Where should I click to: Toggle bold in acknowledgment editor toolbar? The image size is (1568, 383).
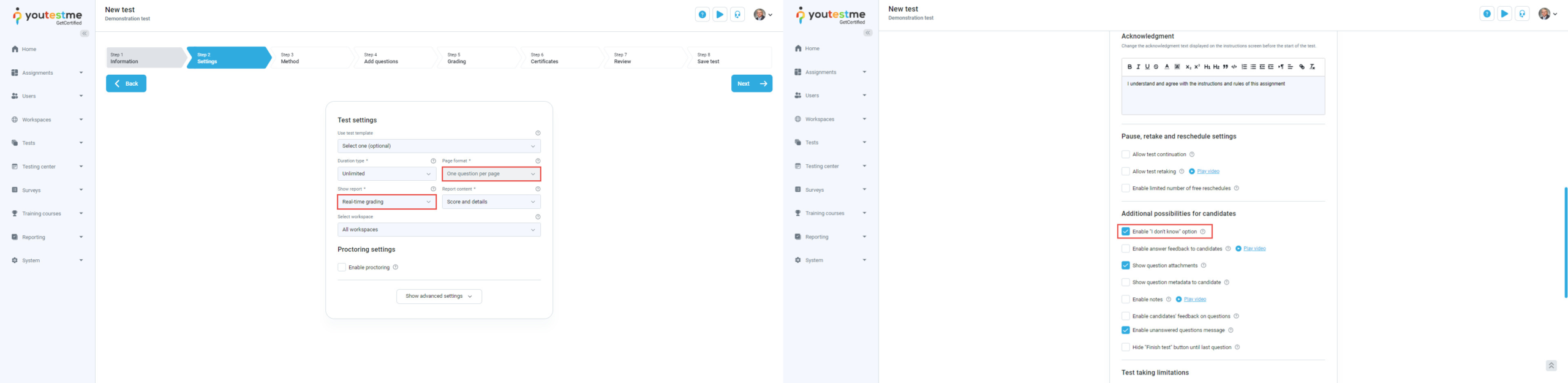pos(1129,67)
